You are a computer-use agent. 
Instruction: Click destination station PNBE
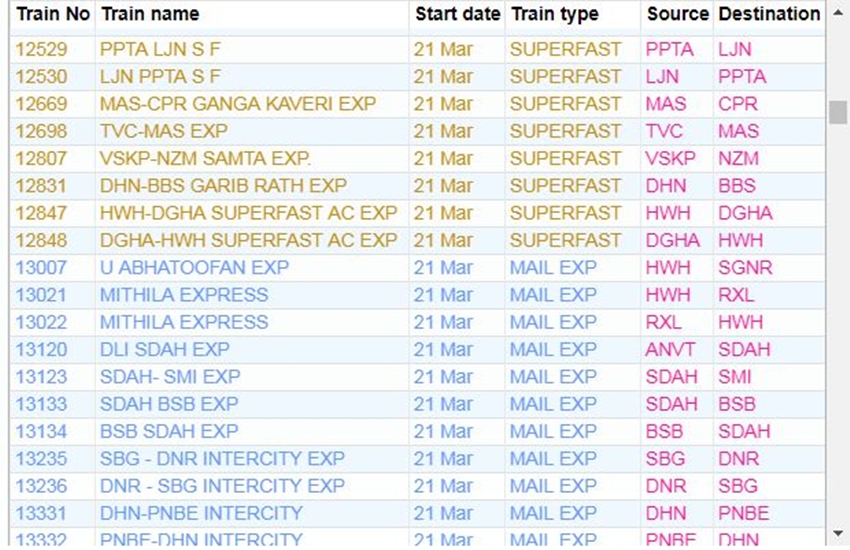743,513
